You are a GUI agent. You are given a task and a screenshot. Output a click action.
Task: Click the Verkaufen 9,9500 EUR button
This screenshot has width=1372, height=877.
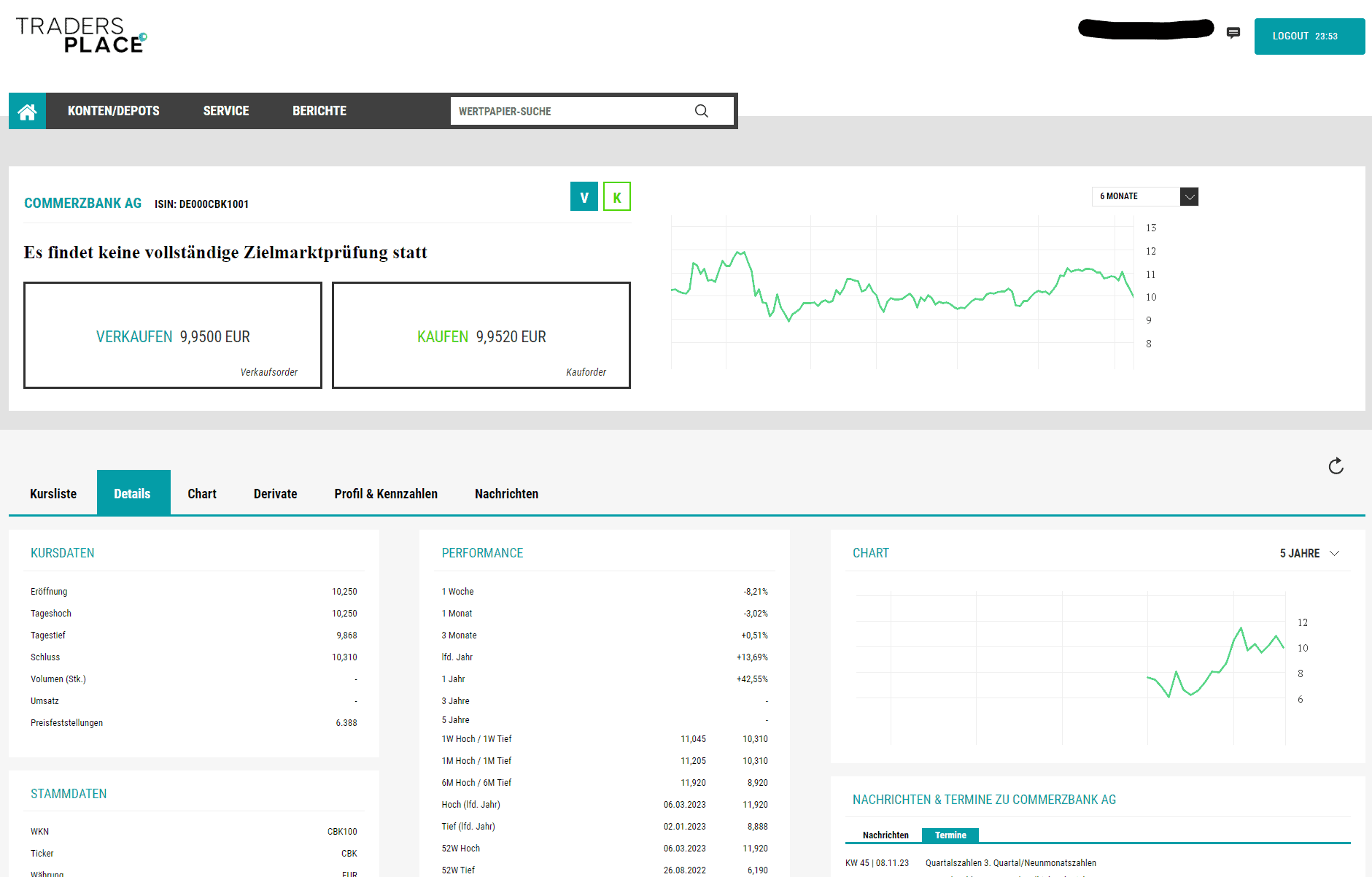[173, 336]
